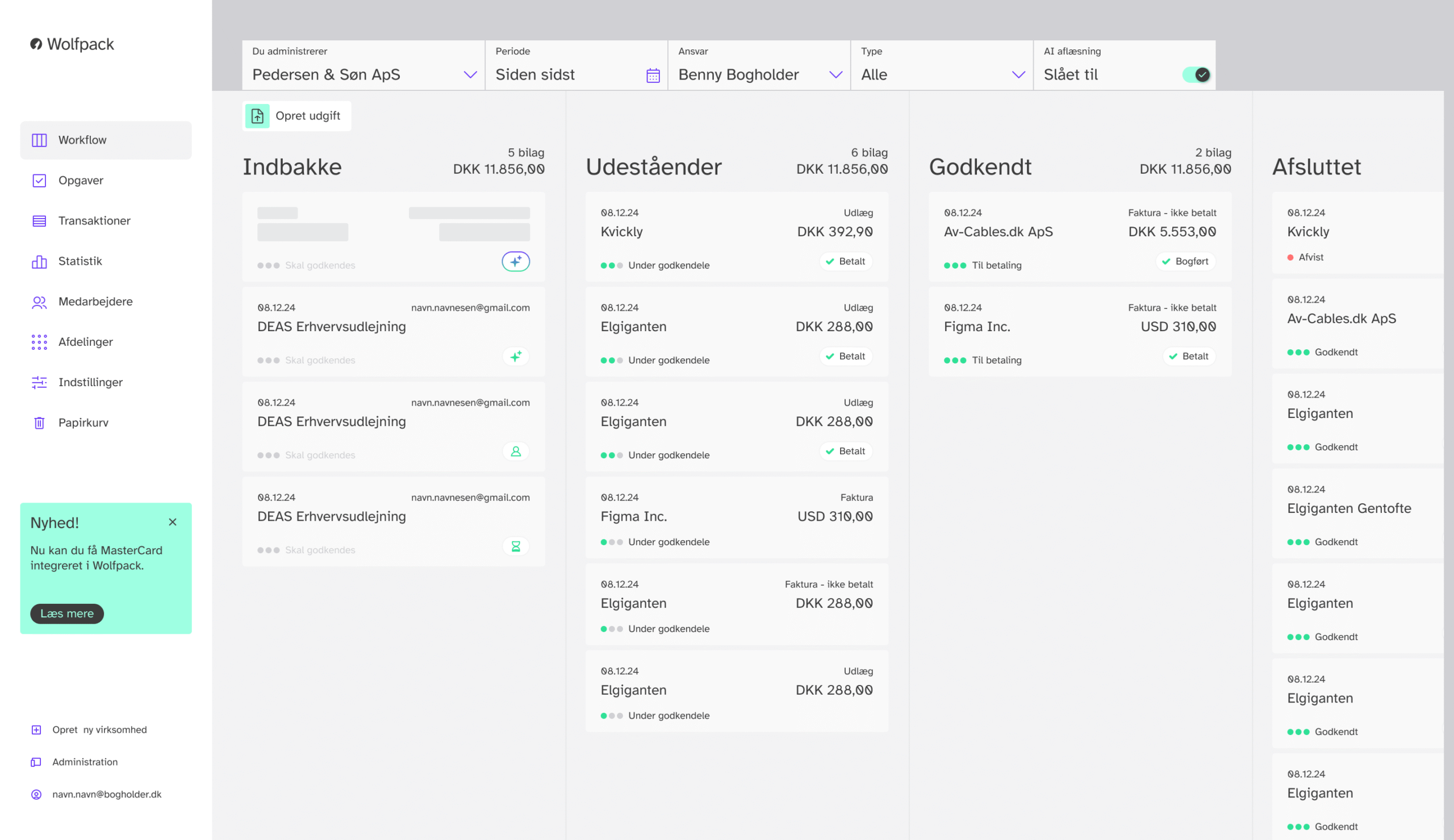
Task: Toggle the AI aflæsning switch
Action: click(1196, 74)
